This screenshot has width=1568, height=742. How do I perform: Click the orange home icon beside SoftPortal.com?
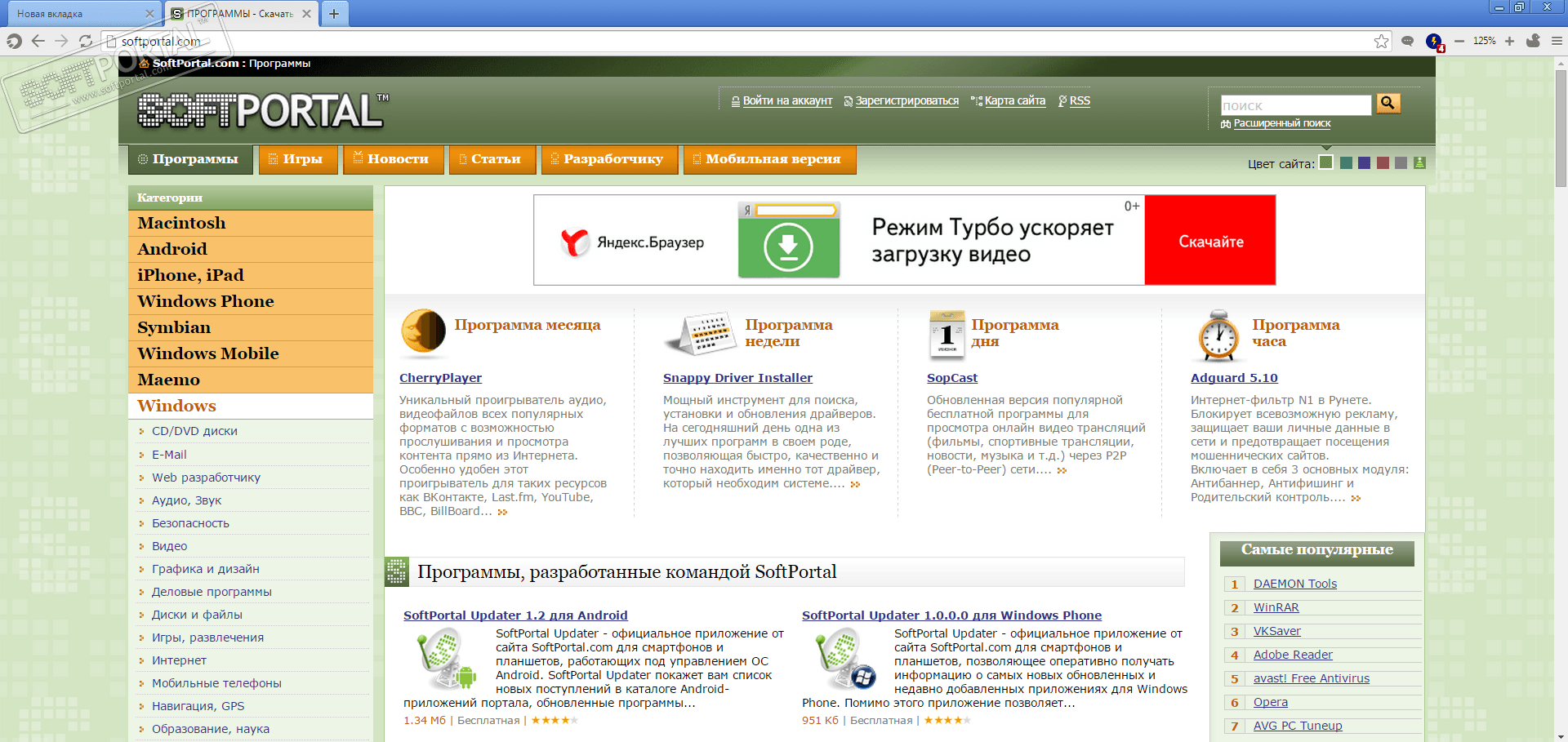(145, 63)
